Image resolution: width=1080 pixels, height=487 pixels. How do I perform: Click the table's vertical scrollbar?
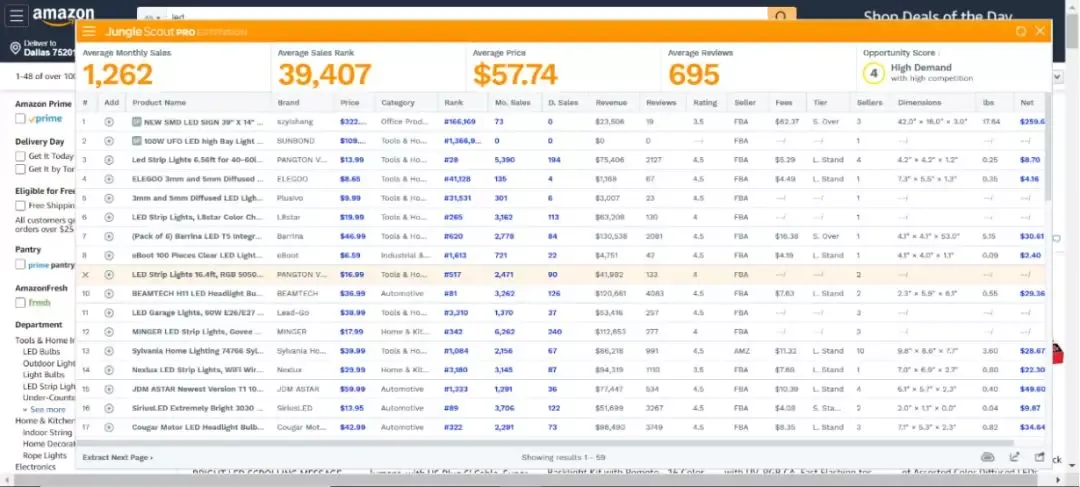1048,150
